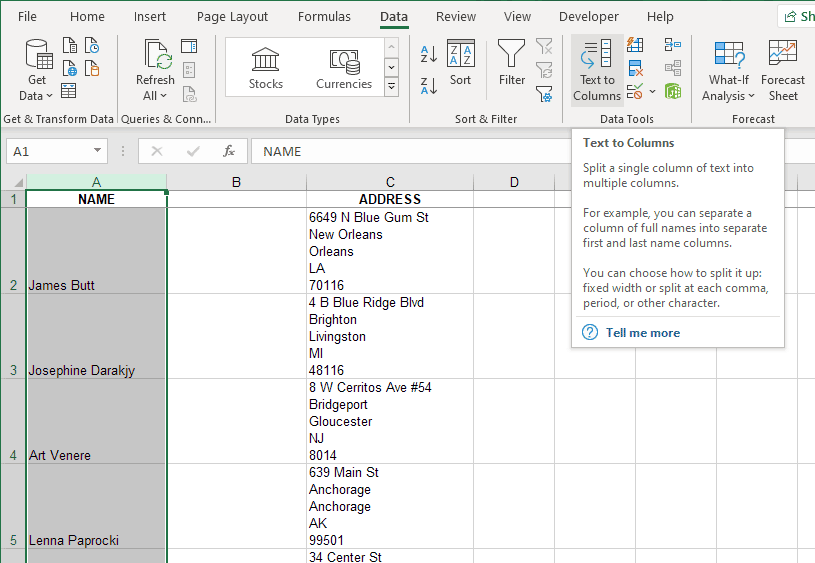Expand the Data Validation dropdown arrow
The image size is (815, 563).
652,92
